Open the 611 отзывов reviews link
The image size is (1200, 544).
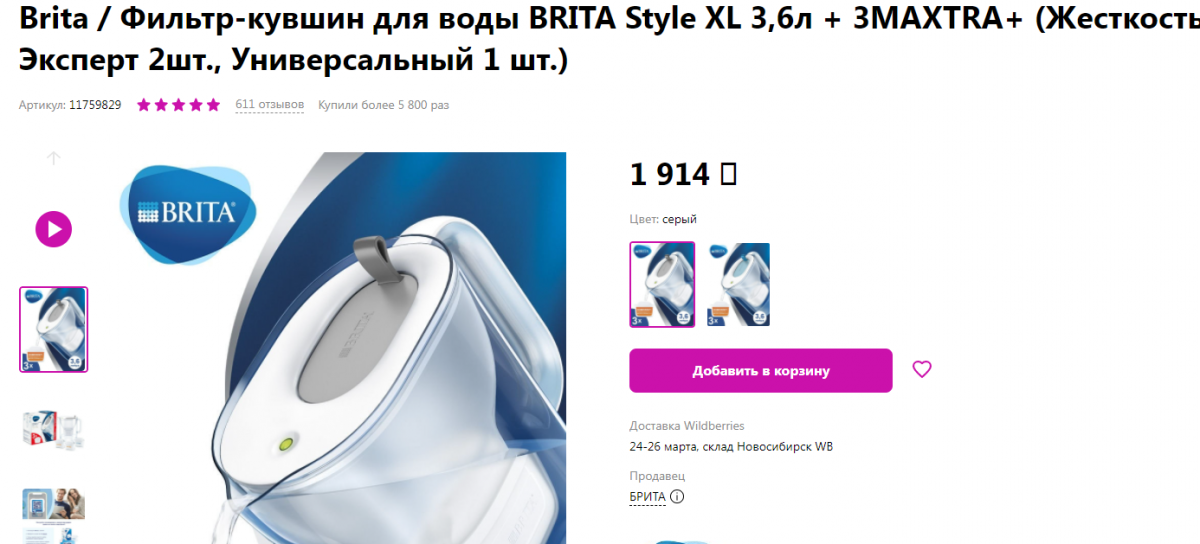(x=270, y=105)
